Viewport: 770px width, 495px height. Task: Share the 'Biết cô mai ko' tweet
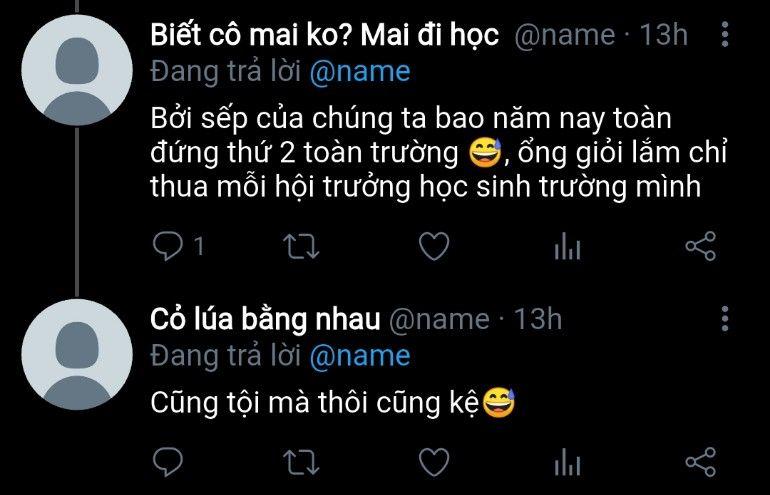[701, 246]
